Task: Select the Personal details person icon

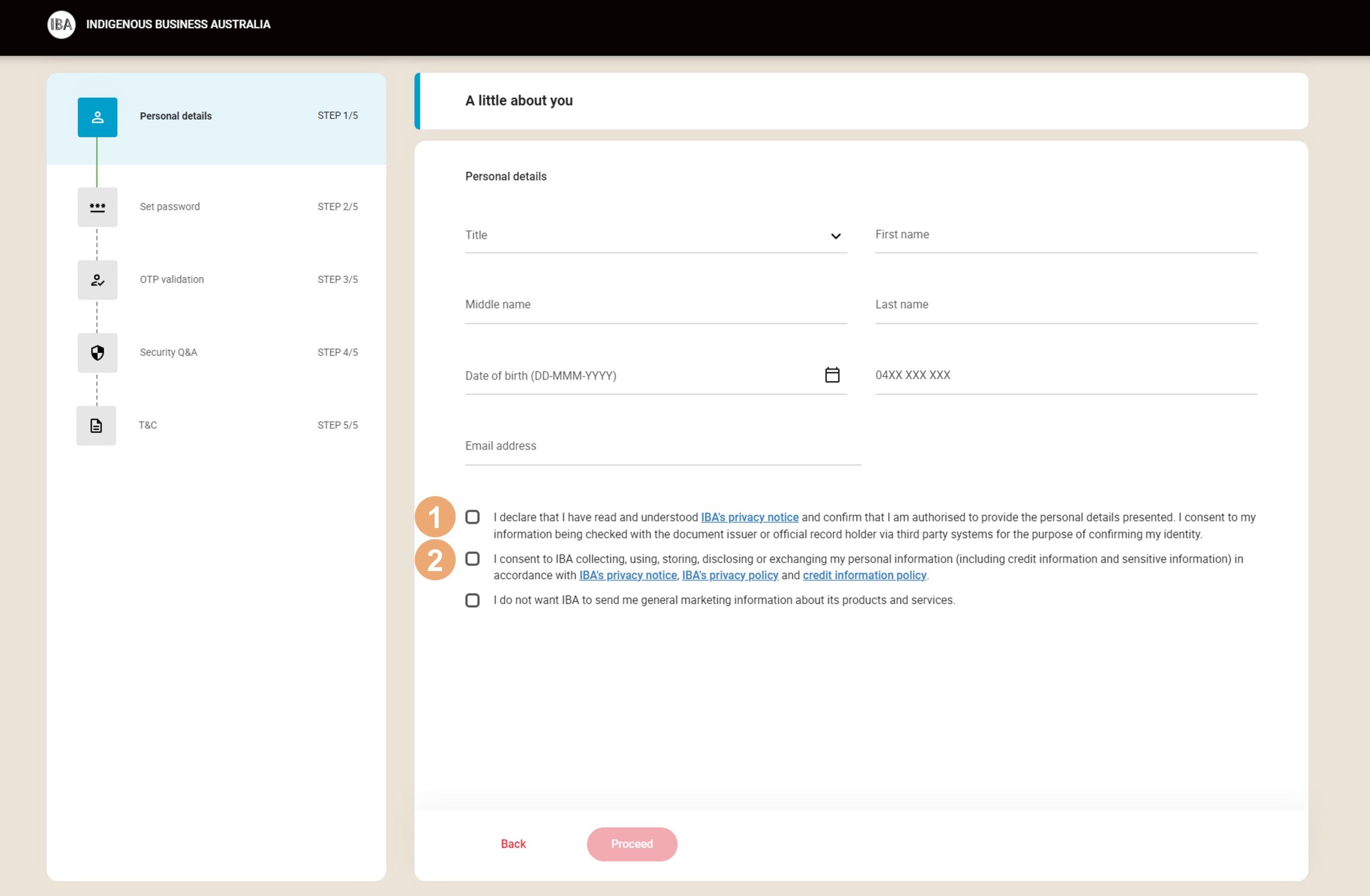Action: pyautogui.click(x=97, y=117)
